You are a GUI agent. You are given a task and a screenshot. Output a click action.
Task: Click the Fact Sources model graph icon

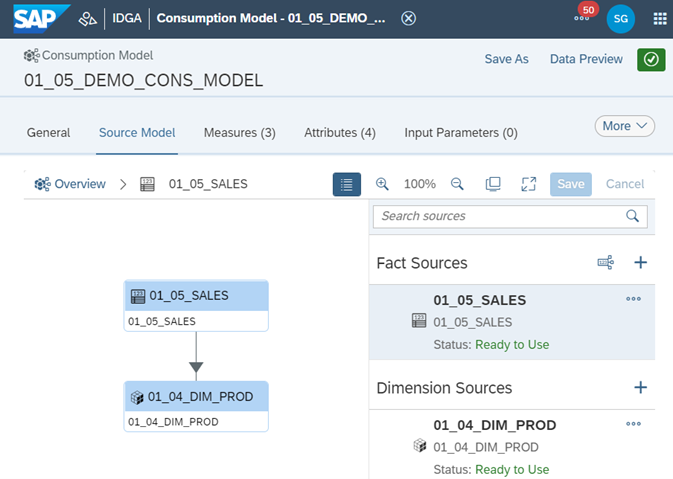(x=605, y=263)
